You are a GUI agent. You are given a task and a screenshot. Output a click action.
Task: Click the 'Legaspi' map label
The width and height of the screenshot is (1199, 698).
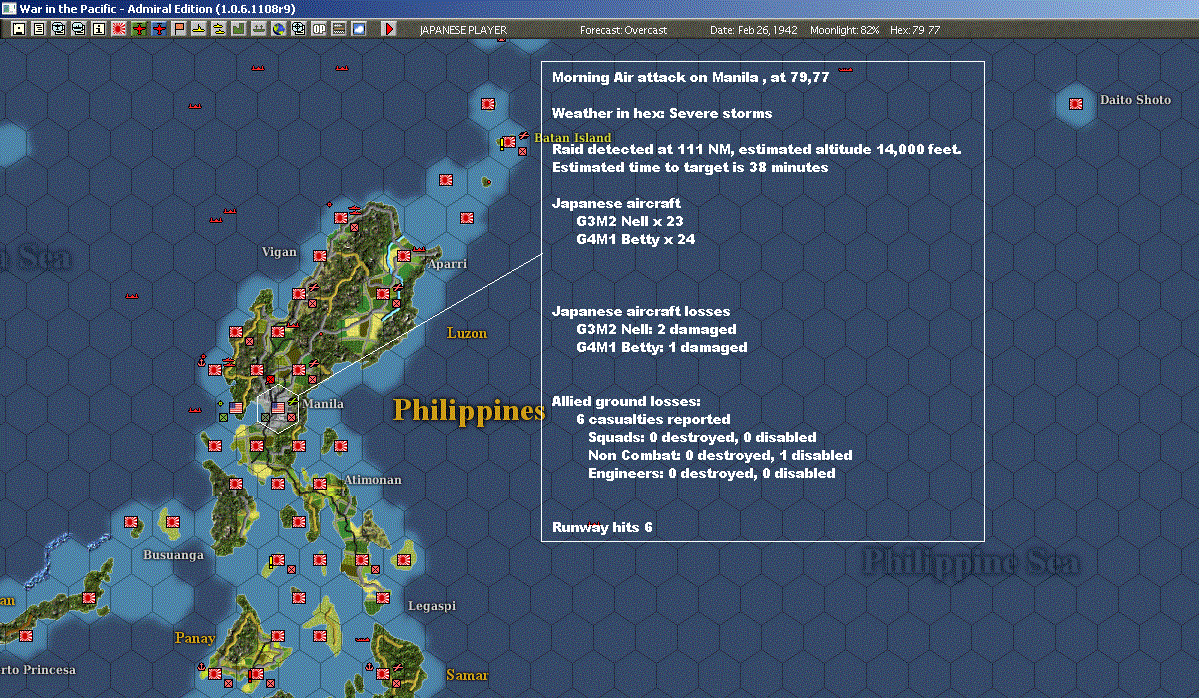(x=432, y=605)
